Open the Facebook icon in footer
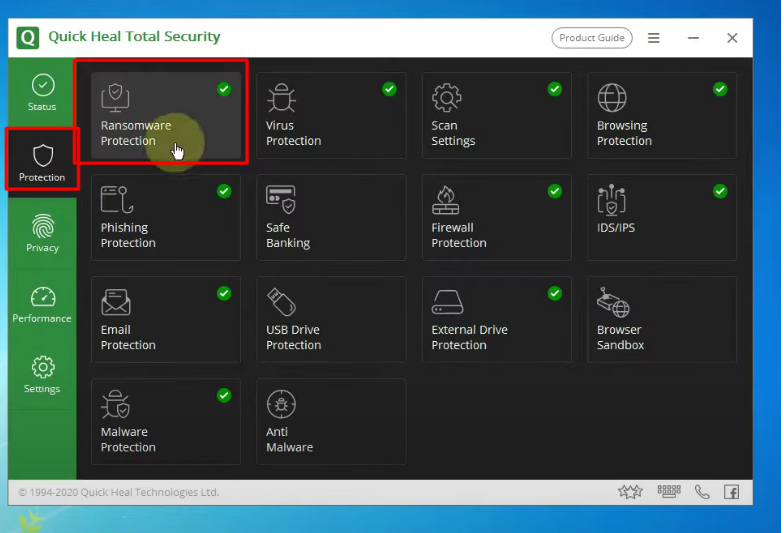 [732, 492]
